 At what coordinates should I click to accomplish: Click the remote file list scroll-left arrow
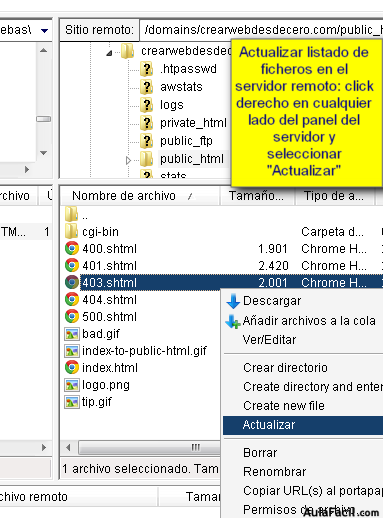[x=68, y=447]
